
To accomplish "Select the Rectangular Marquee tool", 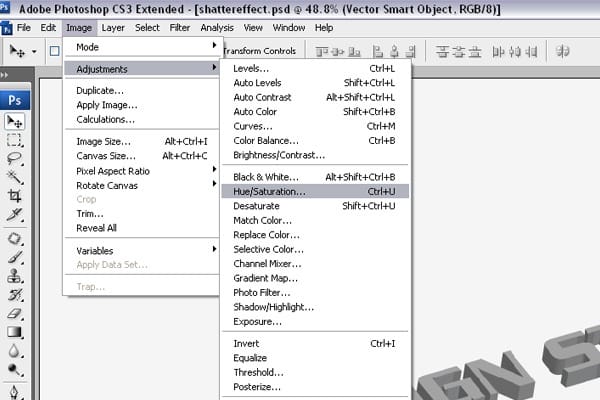I will point(15,140).
